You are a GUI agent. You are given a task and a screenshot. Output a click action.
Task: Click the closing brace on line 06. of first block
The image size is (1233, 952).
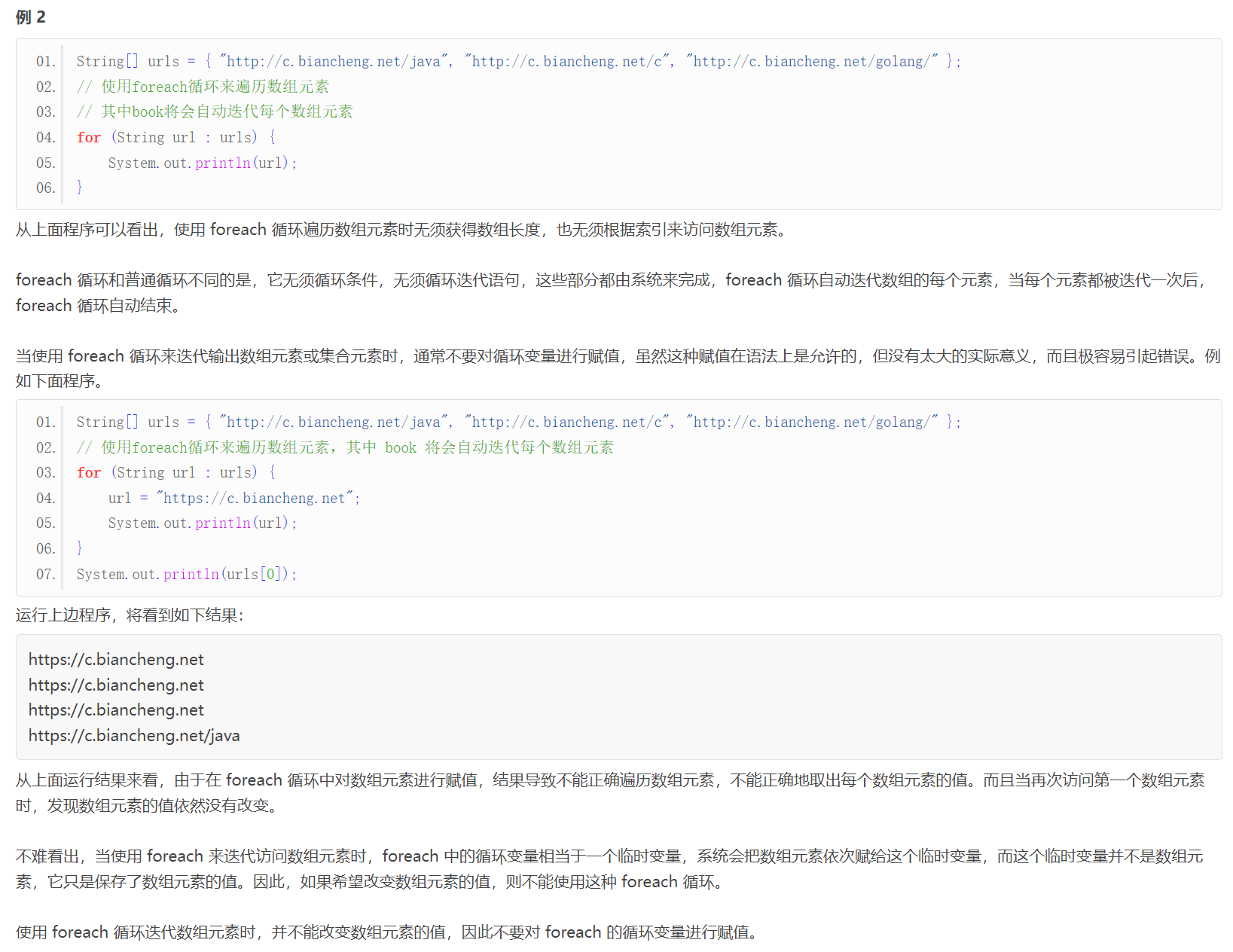coord(79,188)
